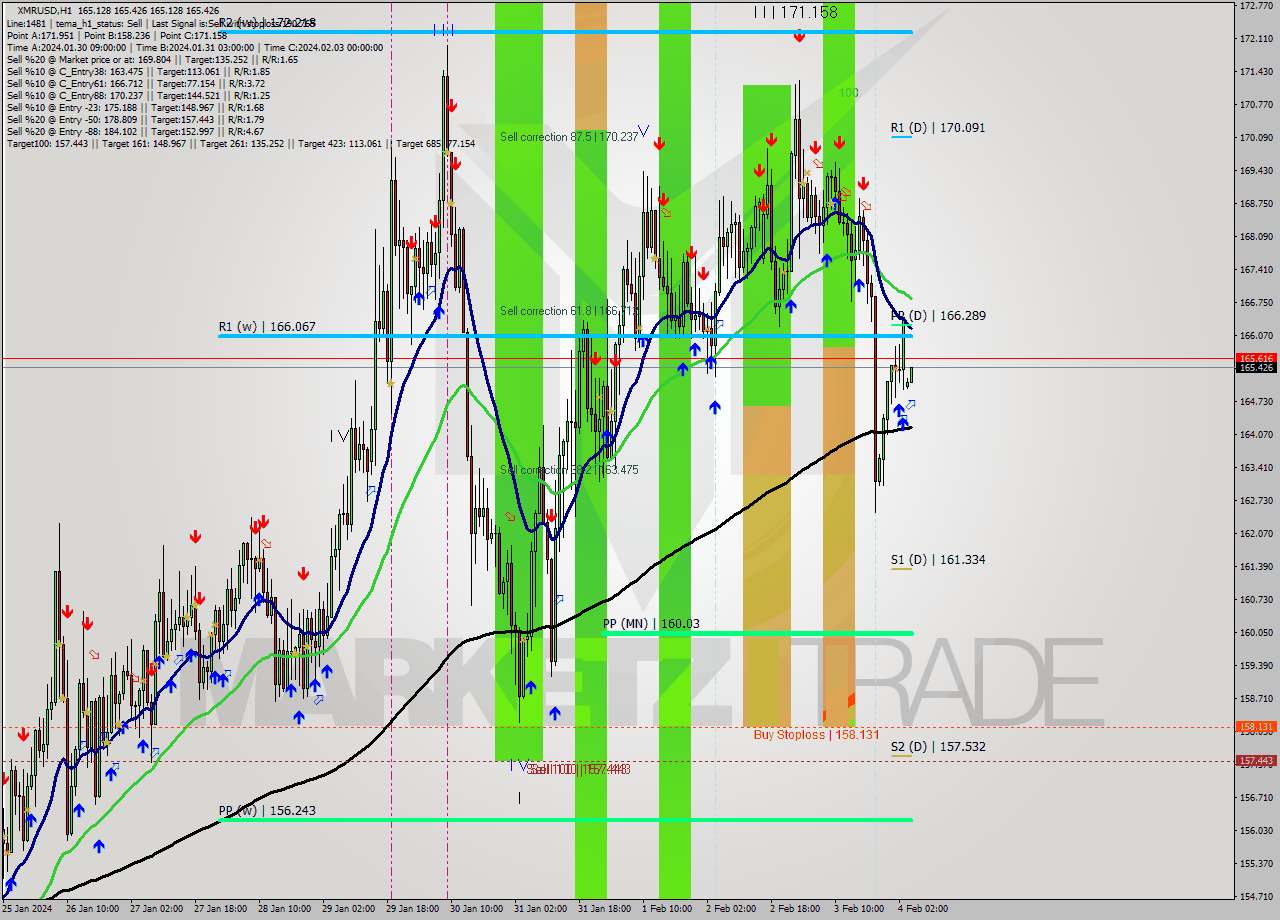
Task: Click the 170.090 price axis value
Action: (1256, 138)
